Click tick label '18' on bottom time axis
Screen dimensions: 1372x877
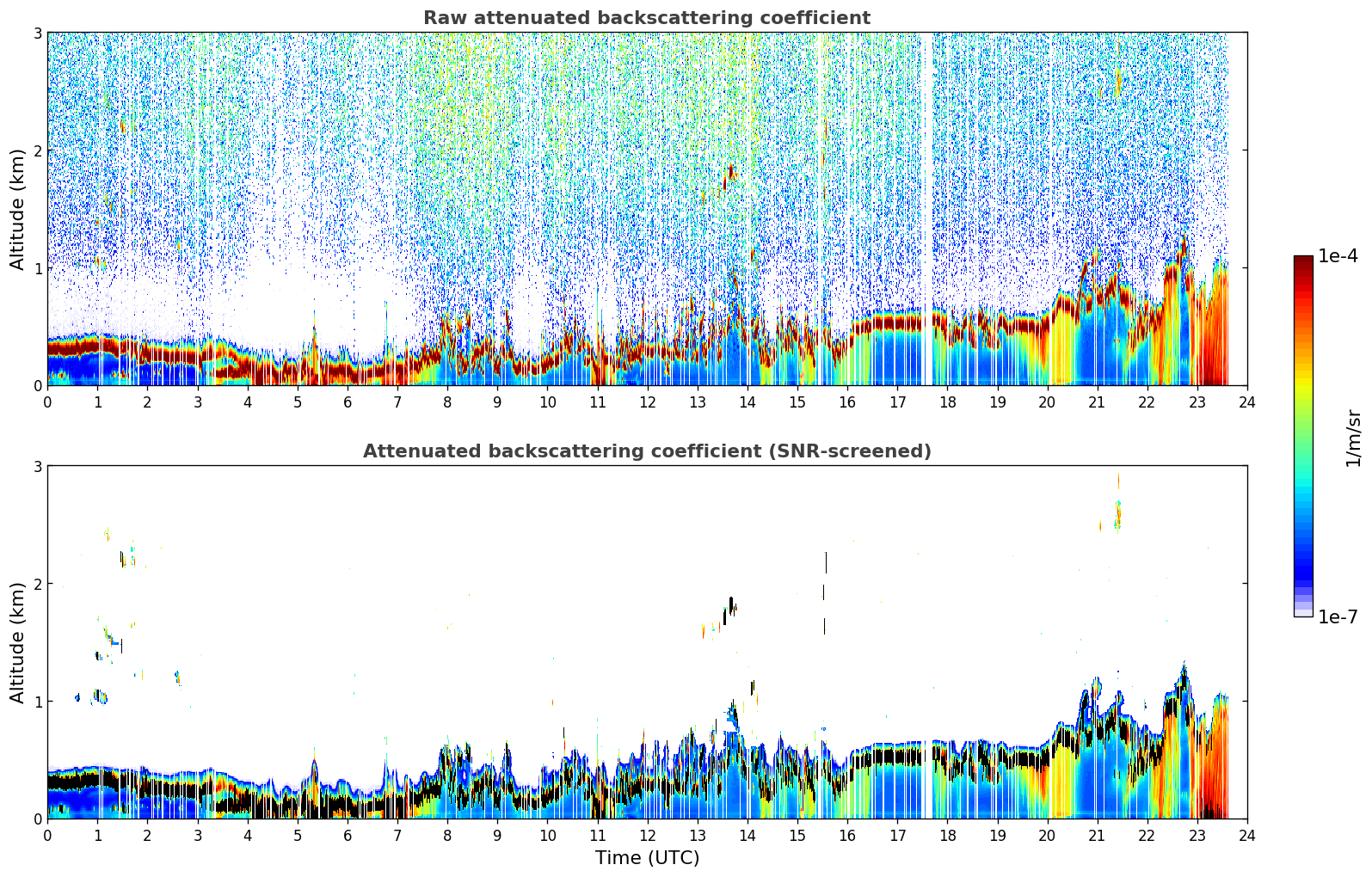[x=947, y=835]
